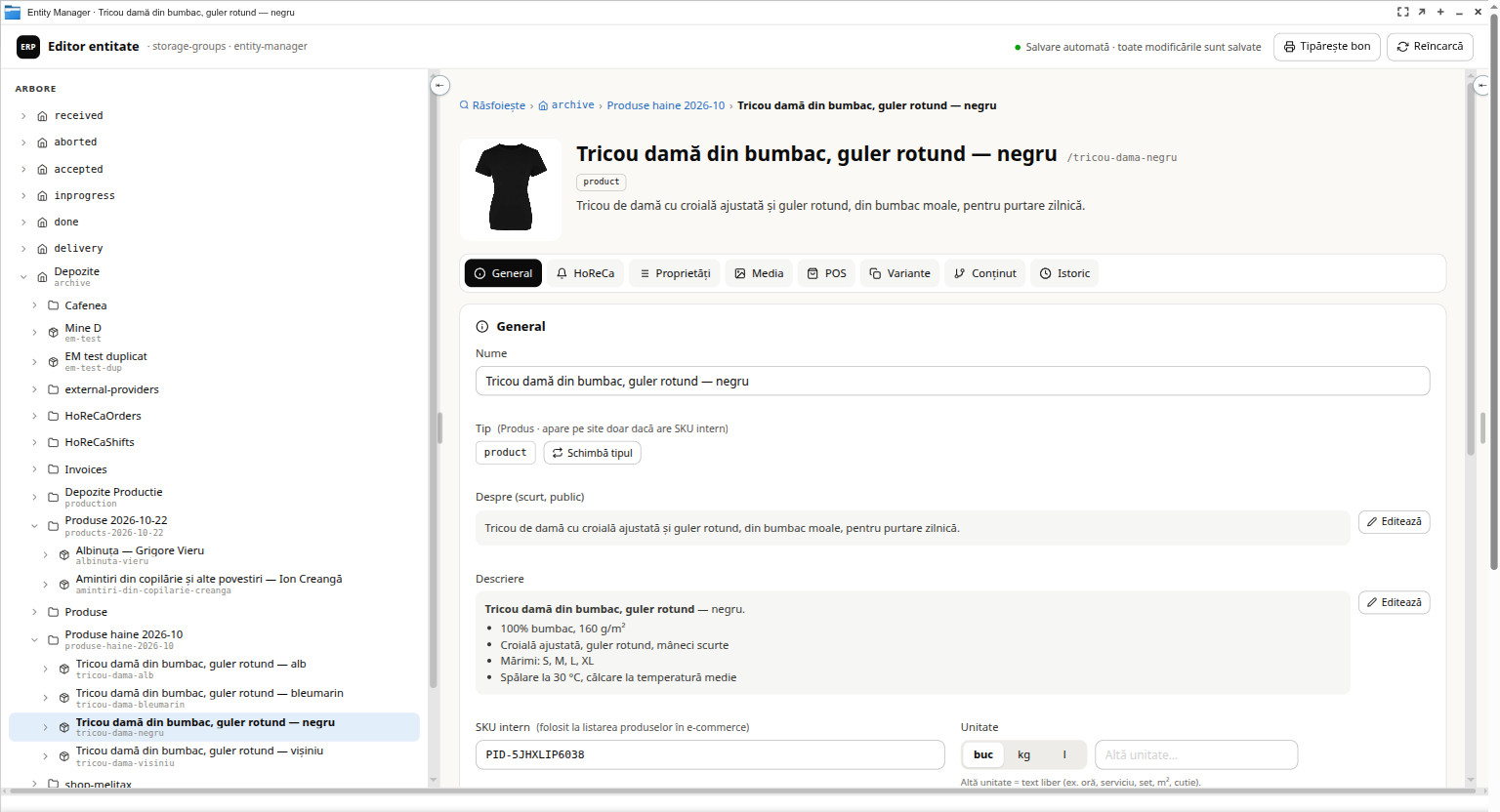This screenshot has height=812, width=1500.
Task: Collapse the Depozite archive node
Action: pyautogui.click(x=23, y=277)
